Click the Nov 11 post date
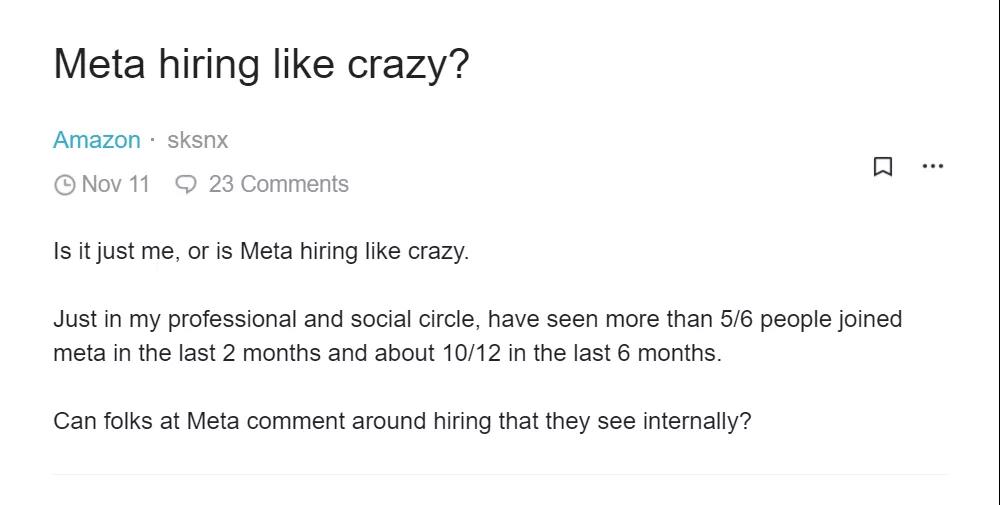 pos(115,184)
